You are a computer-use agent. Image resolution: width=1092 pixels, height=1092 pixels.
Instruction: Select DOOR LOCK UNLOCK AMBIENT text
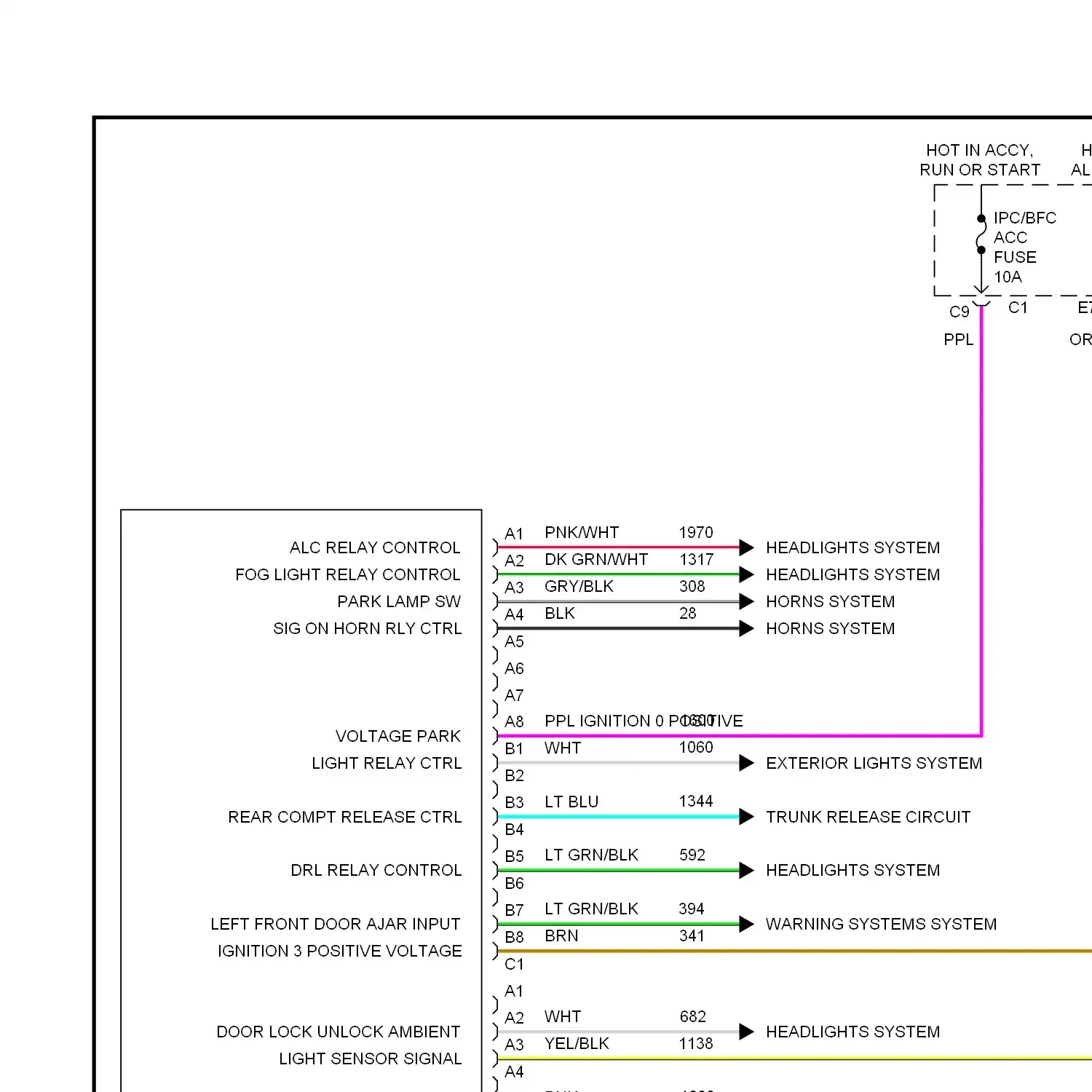339,1032
